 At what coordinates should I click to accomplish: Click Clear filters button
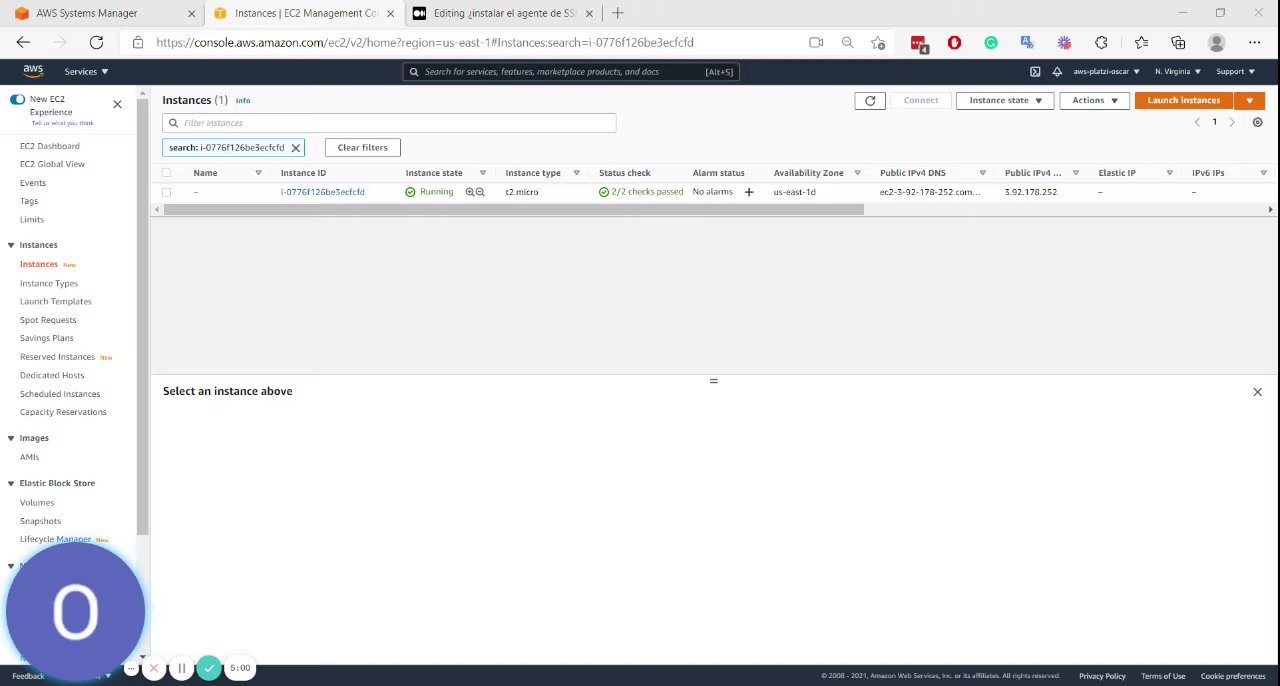(362, 148)
